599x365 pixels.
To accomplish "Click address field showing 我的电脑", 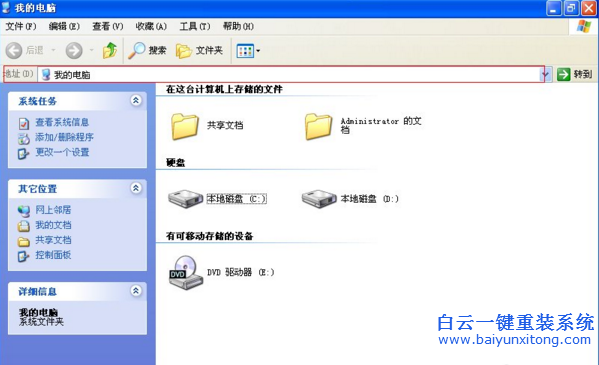I will (290, 74).
